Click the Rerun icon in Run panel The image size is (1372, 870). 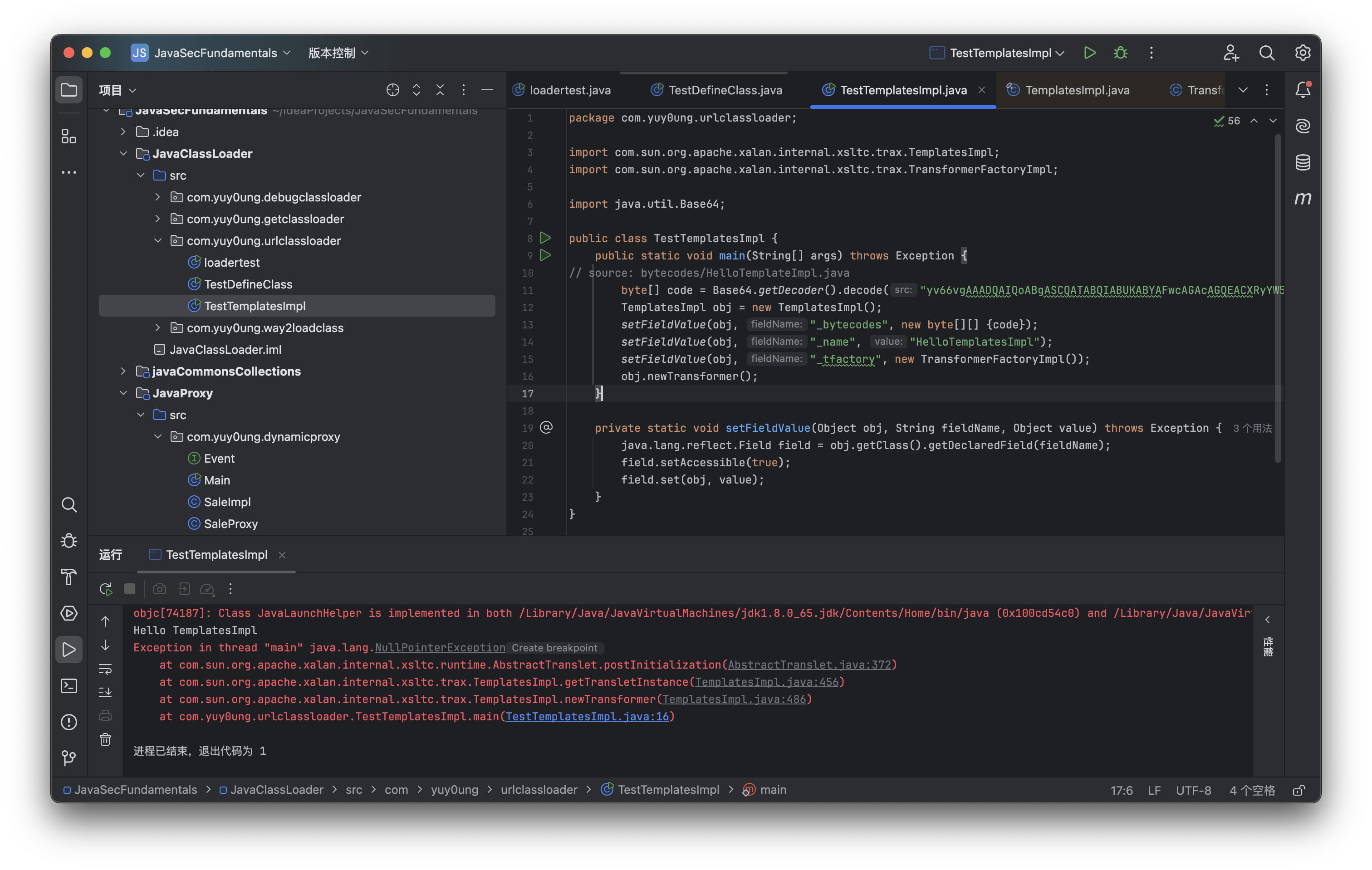[x=106, y=589]
